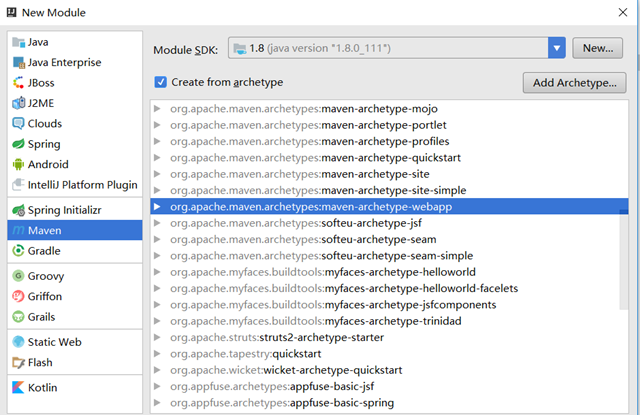The height and width of the screenshot is (415, 640).
Task: Click the Java Enterprise icon
Action: pos(18,62)
